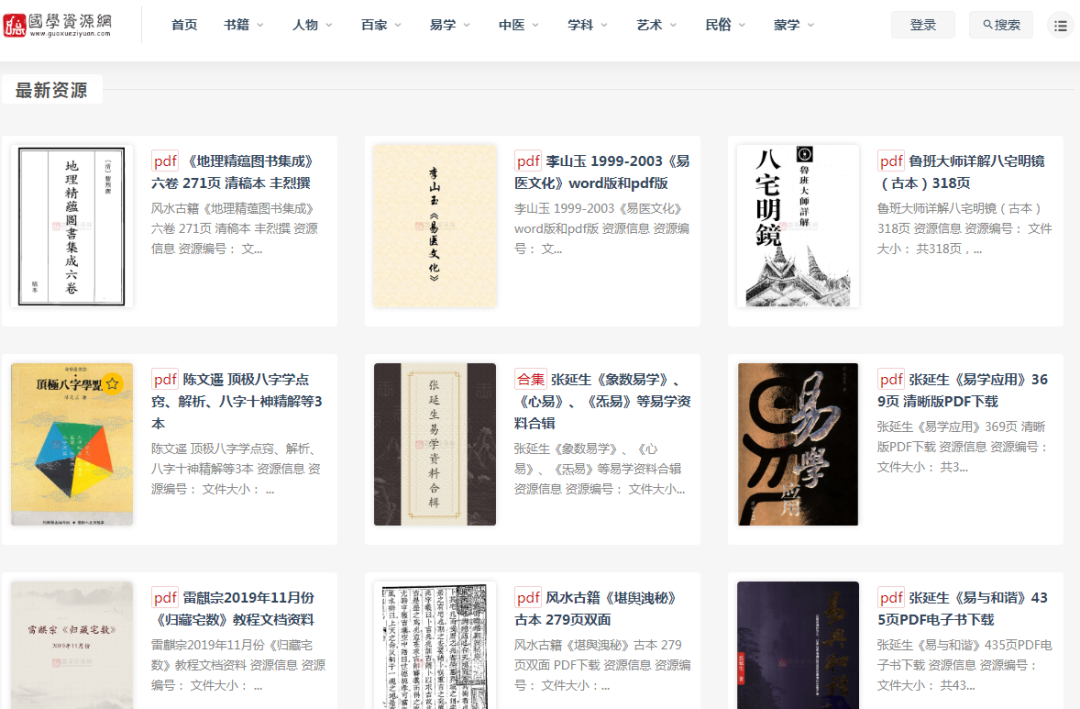
Task: Open the 雷麒宗 归藏宅数 cover thumbnail
Action: (x=72, y=645)
